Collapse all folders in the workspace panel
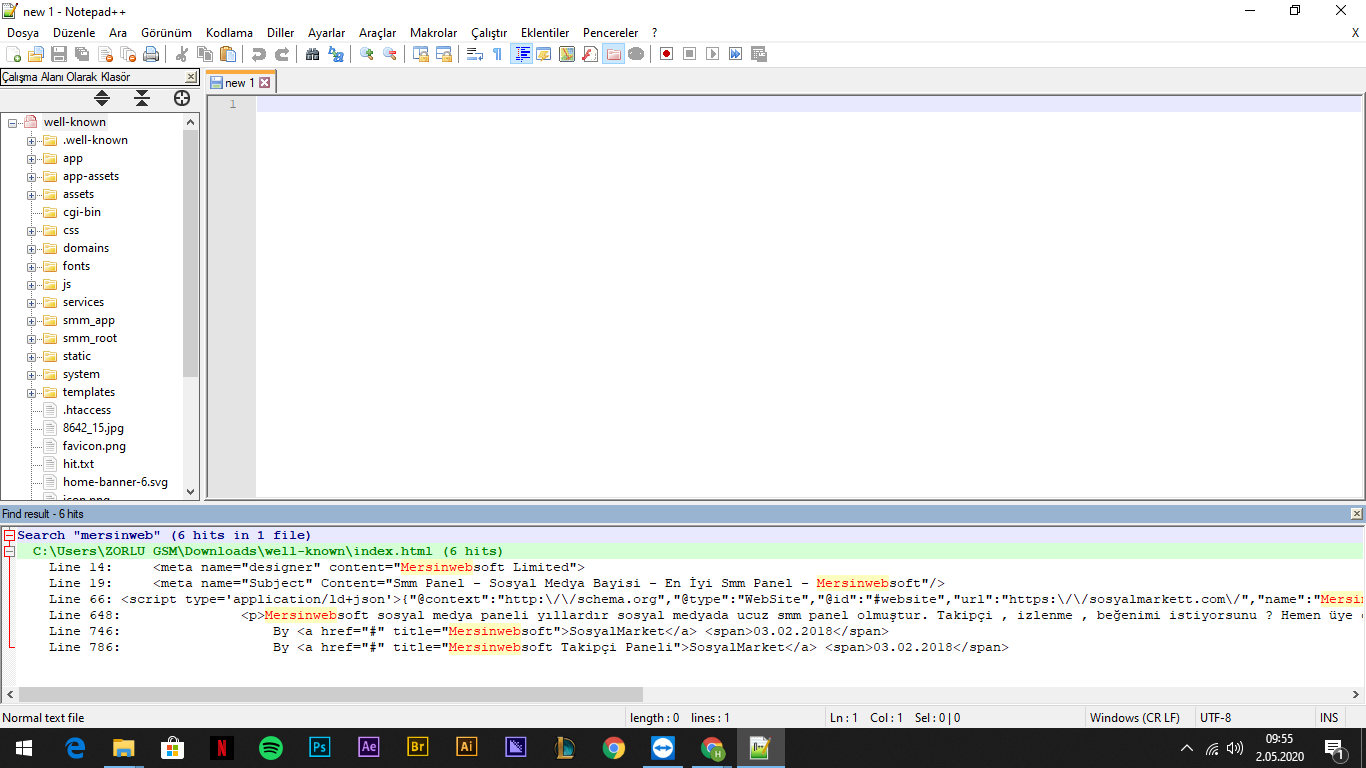This screenshot has height=768, width=1366. pos(142,98)
